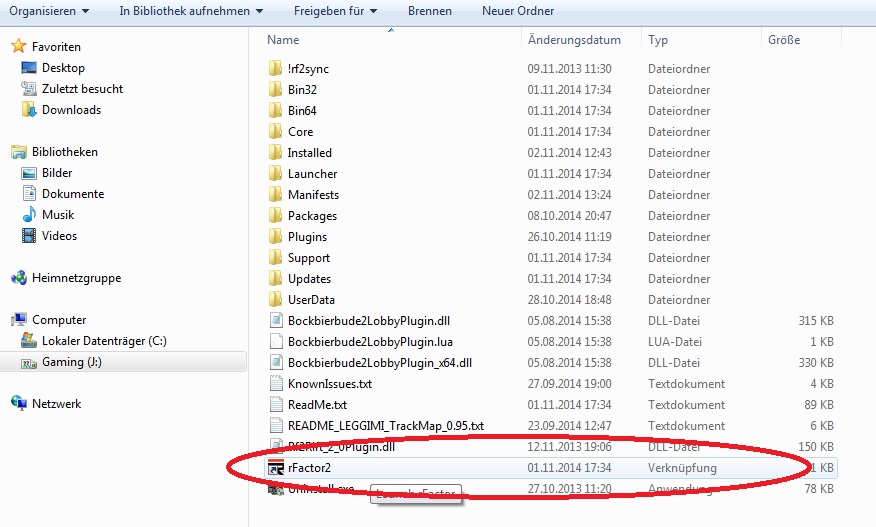
Task: Create a new folder with Neuer Ordner
Action: tap(516, 11)
